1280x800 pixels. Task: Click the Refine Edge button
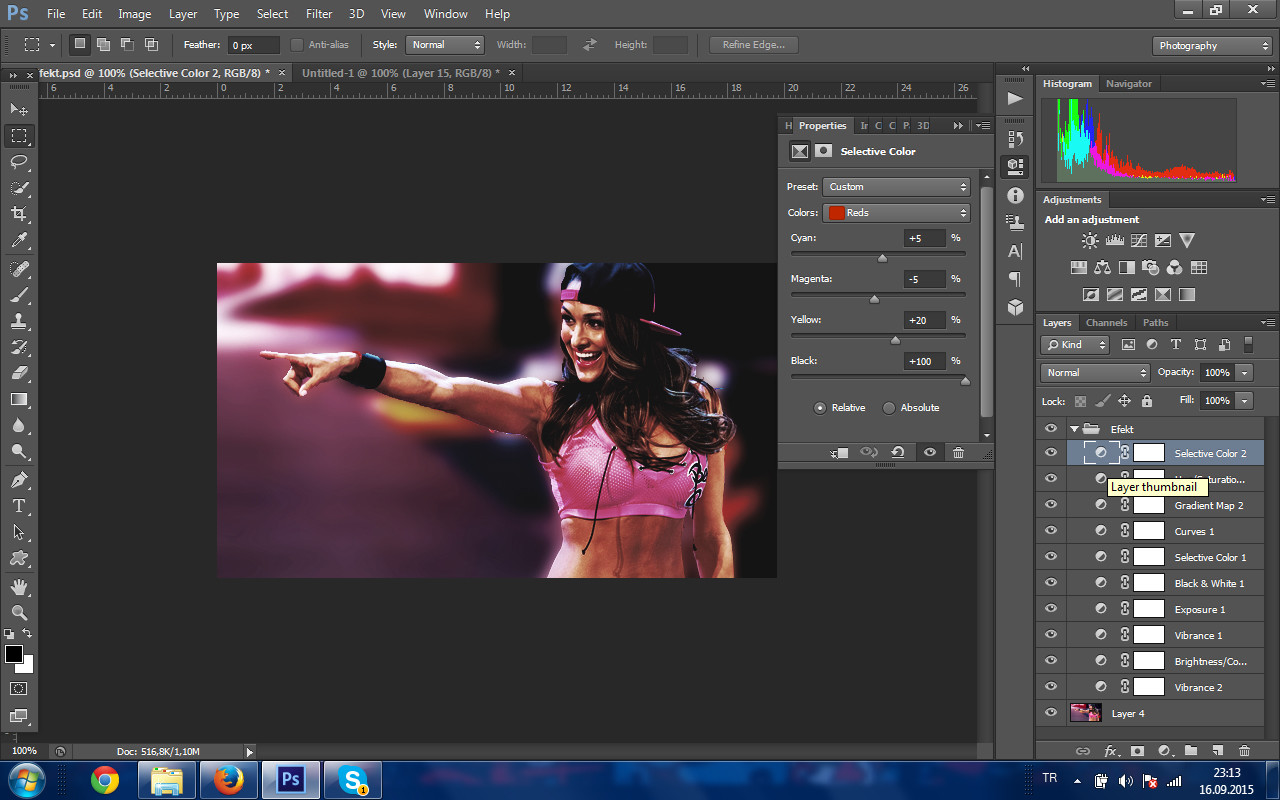(x=753, y=45)
